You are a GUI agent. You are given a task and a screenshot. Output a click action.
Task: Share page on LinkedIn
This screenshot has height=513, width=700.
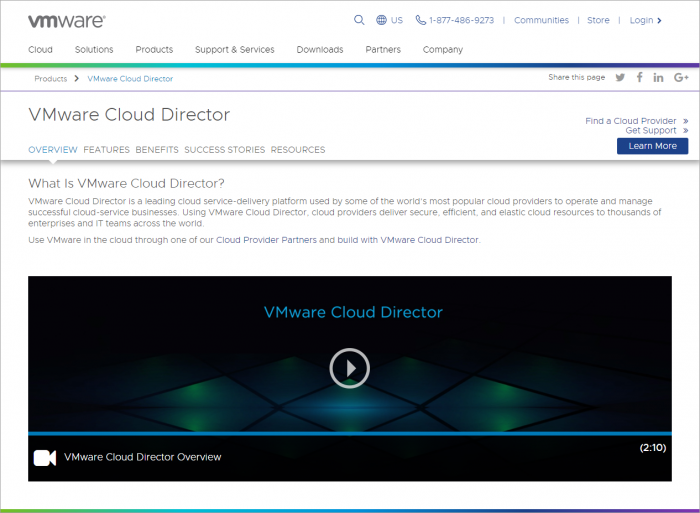(x=658, y=78)
